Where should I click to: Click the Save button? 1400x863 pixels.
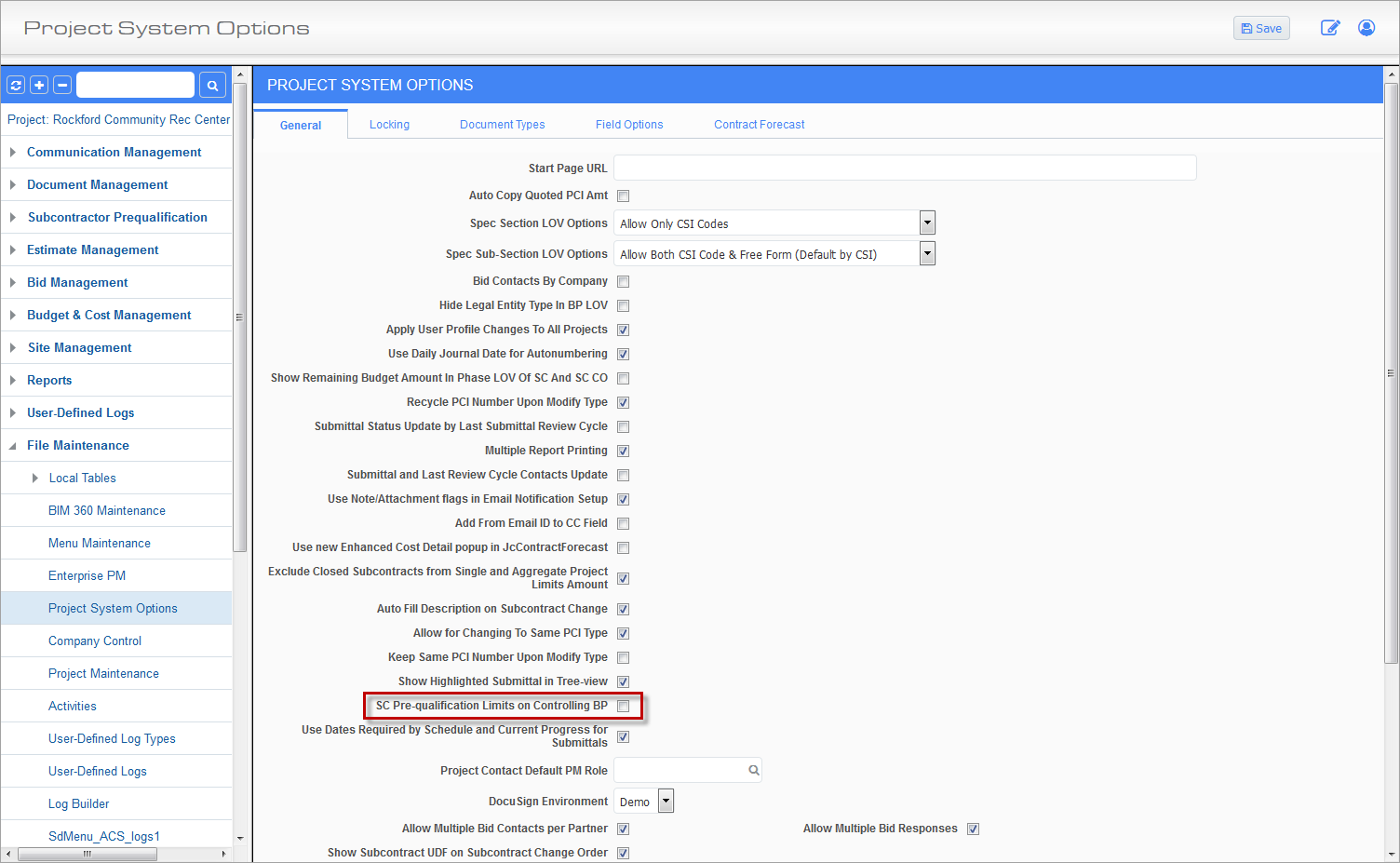1261,29
